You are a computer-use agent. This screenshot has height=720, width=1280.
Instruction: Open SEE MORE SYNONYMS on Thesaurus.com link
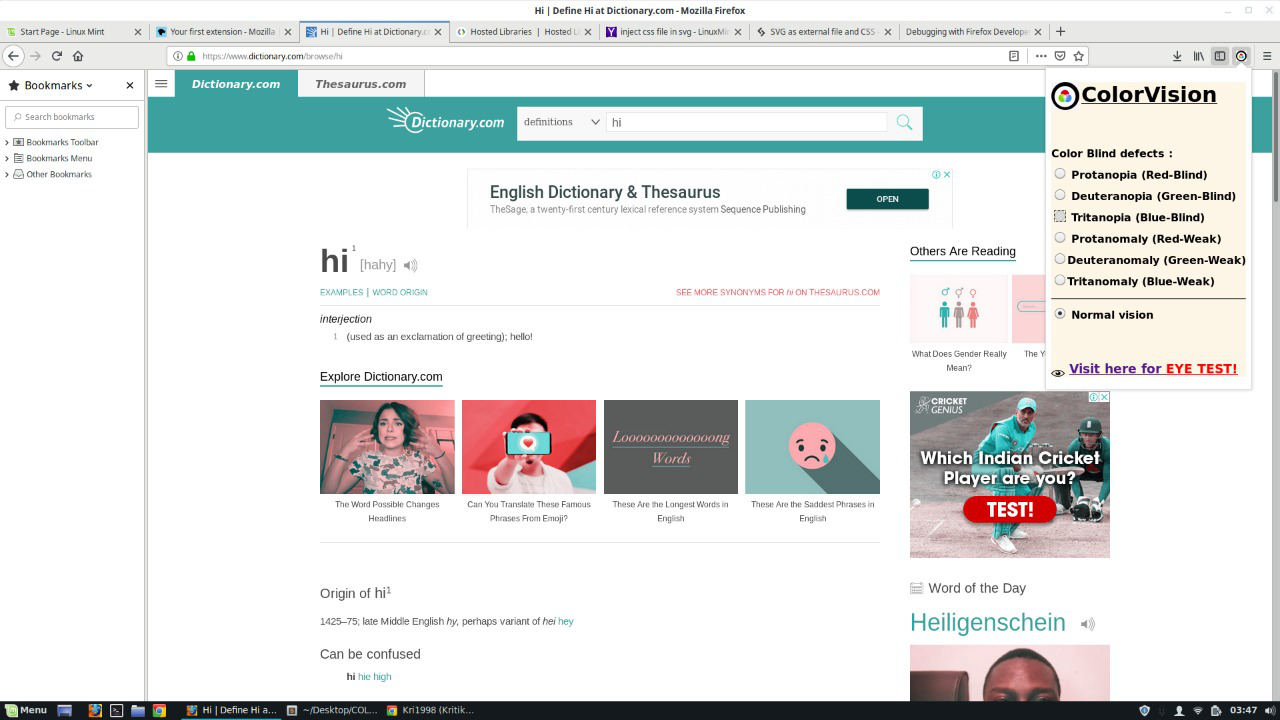point(778,292)
